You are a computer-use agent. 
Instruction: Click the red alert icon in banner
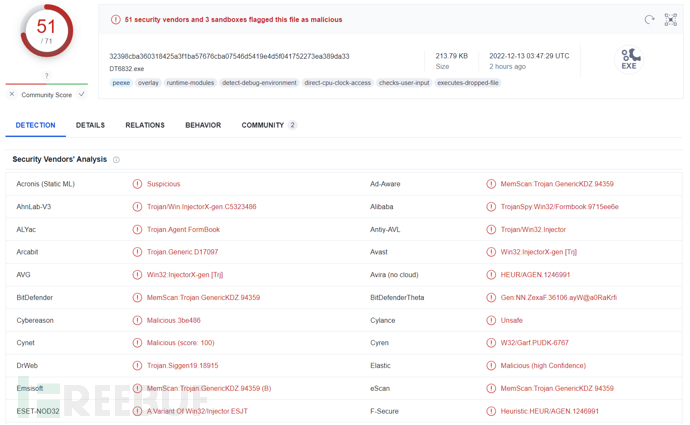point(115,19)
